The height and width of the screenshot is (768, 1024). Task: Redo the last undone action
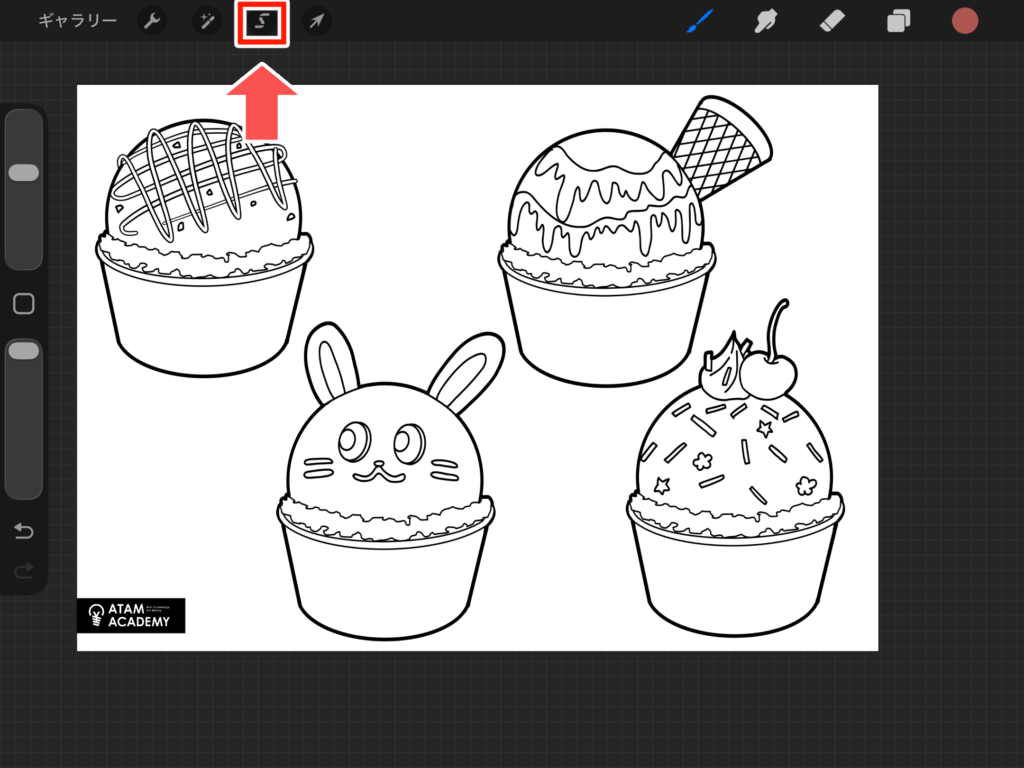[x=24, y=570]
